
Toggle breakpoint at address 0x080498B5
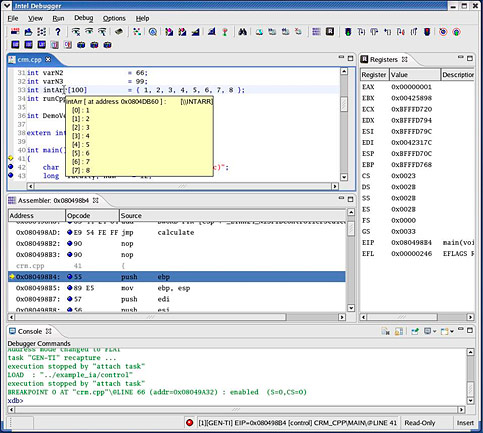coord(70,288)
